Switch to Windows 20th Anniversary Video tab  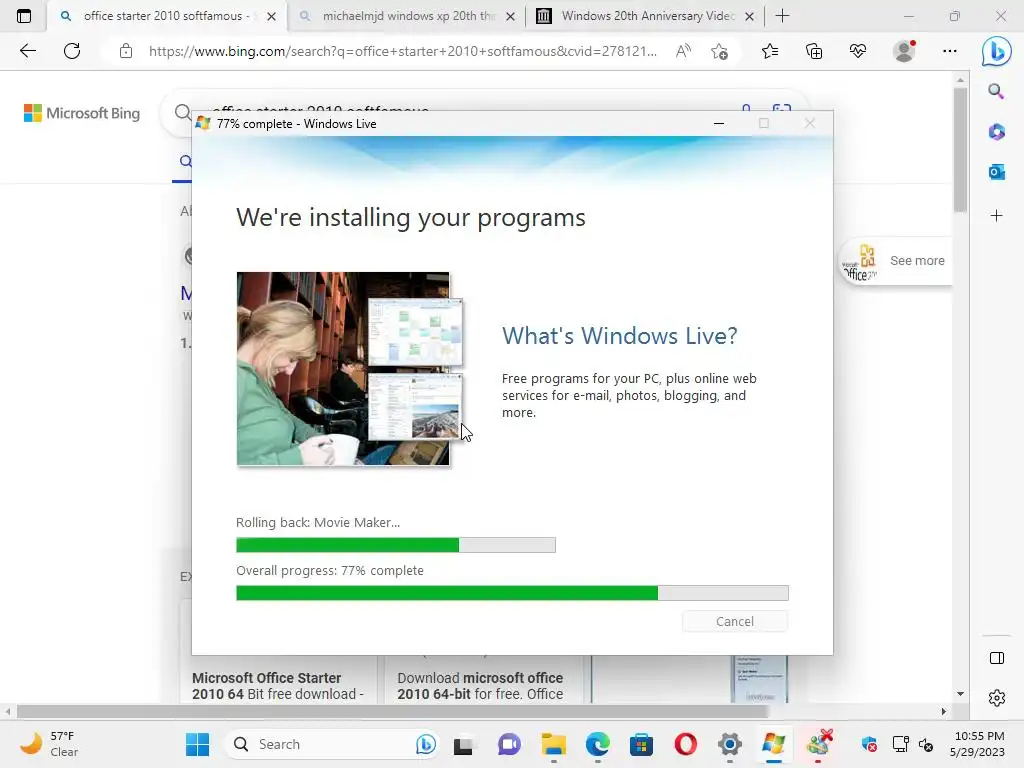[647, 16]
